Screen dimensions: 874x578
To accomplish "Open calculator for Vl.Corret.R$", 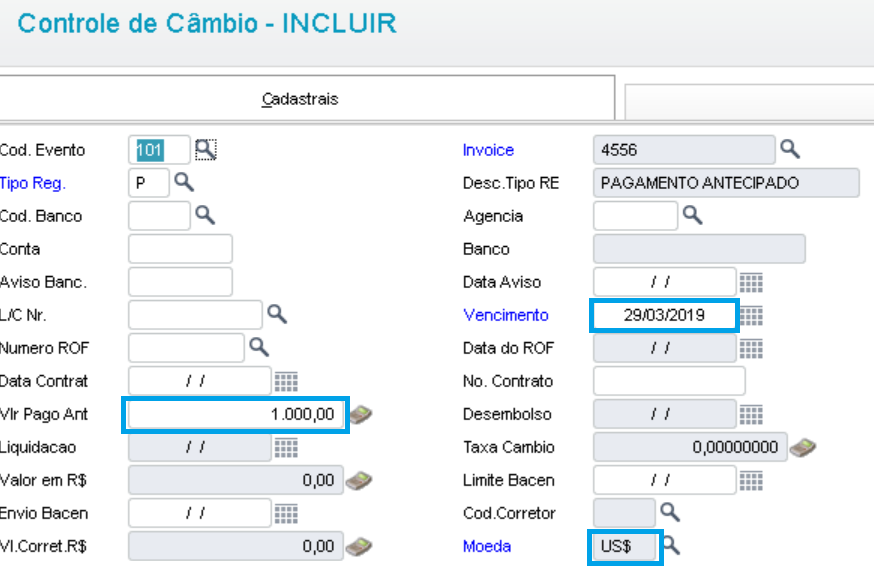I will [359, 547].
